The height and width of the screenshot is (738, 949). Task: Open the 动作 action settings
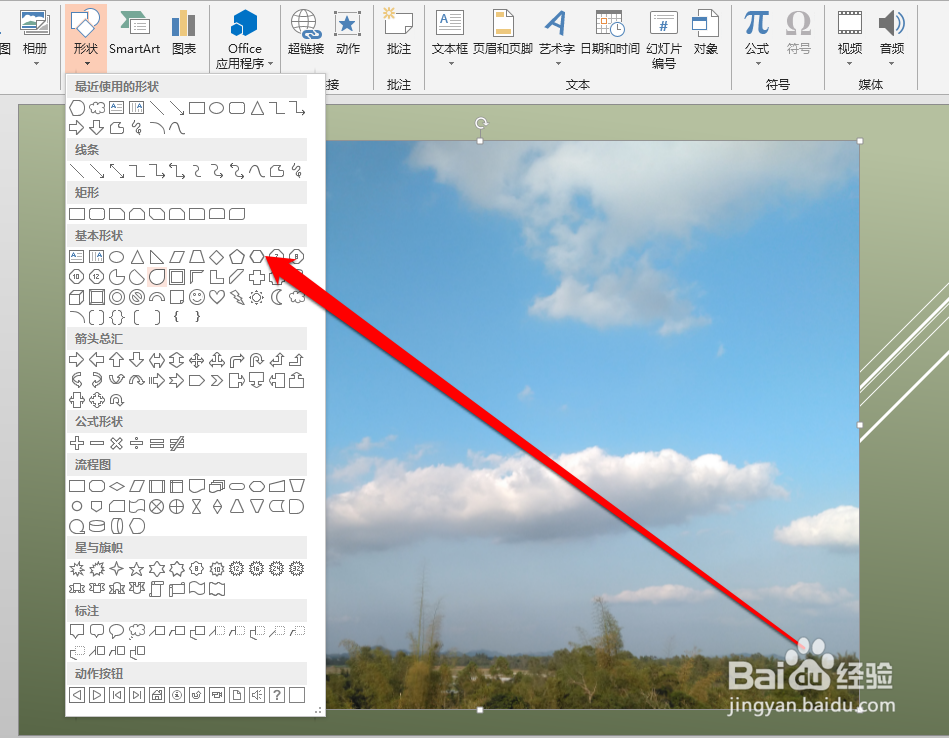click(348, 33)
